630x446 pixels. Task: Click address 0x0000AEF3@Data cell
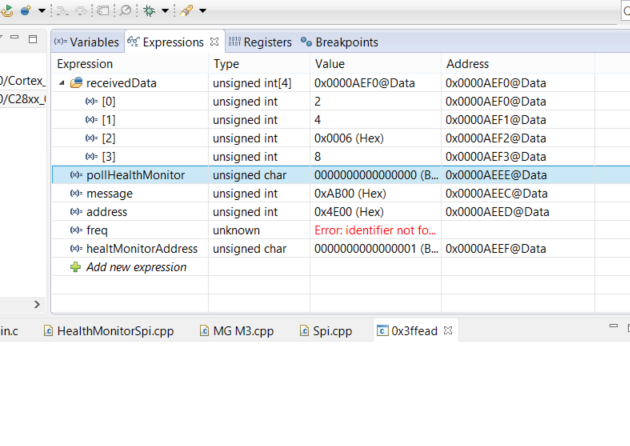(495, 157)
